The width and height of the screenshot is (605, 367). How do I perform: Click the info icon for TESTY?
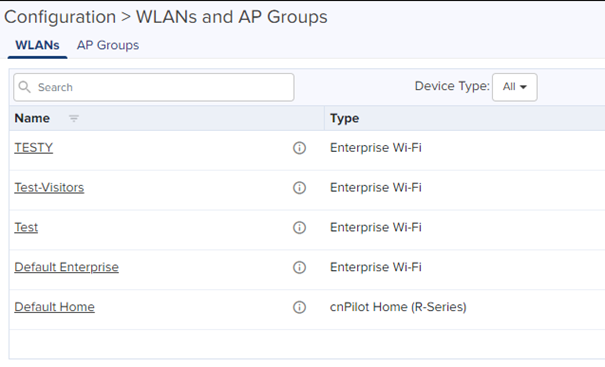click(299, 148)
